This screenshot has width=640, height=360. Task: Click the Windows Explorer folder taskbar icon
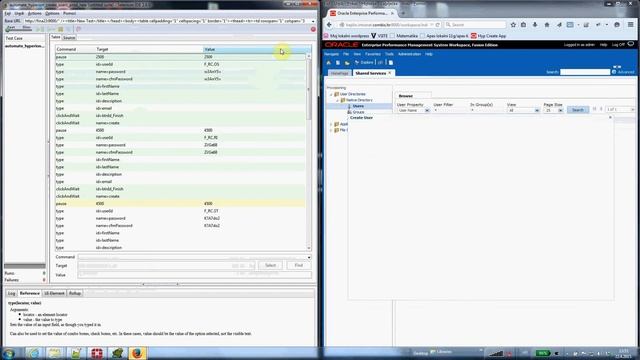click(x=54, y=353)
